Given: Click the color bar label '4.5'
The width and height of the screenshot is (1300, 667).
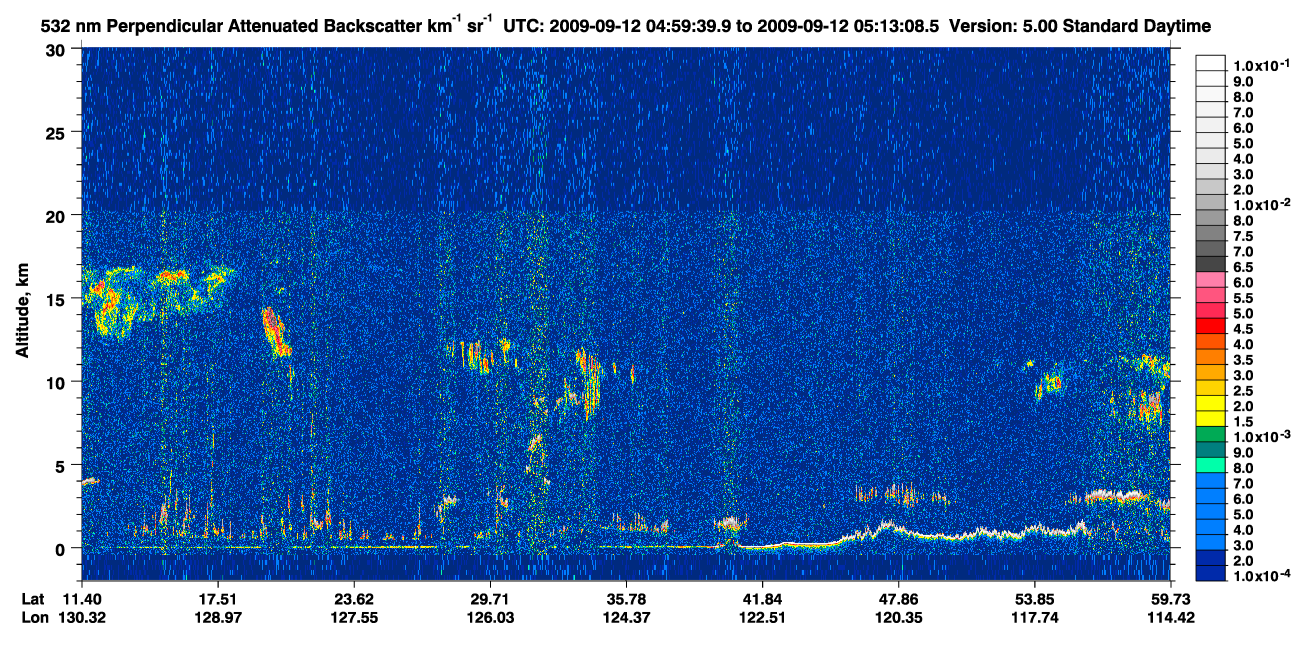Looking at the screenshot, I should point(1243,329).
